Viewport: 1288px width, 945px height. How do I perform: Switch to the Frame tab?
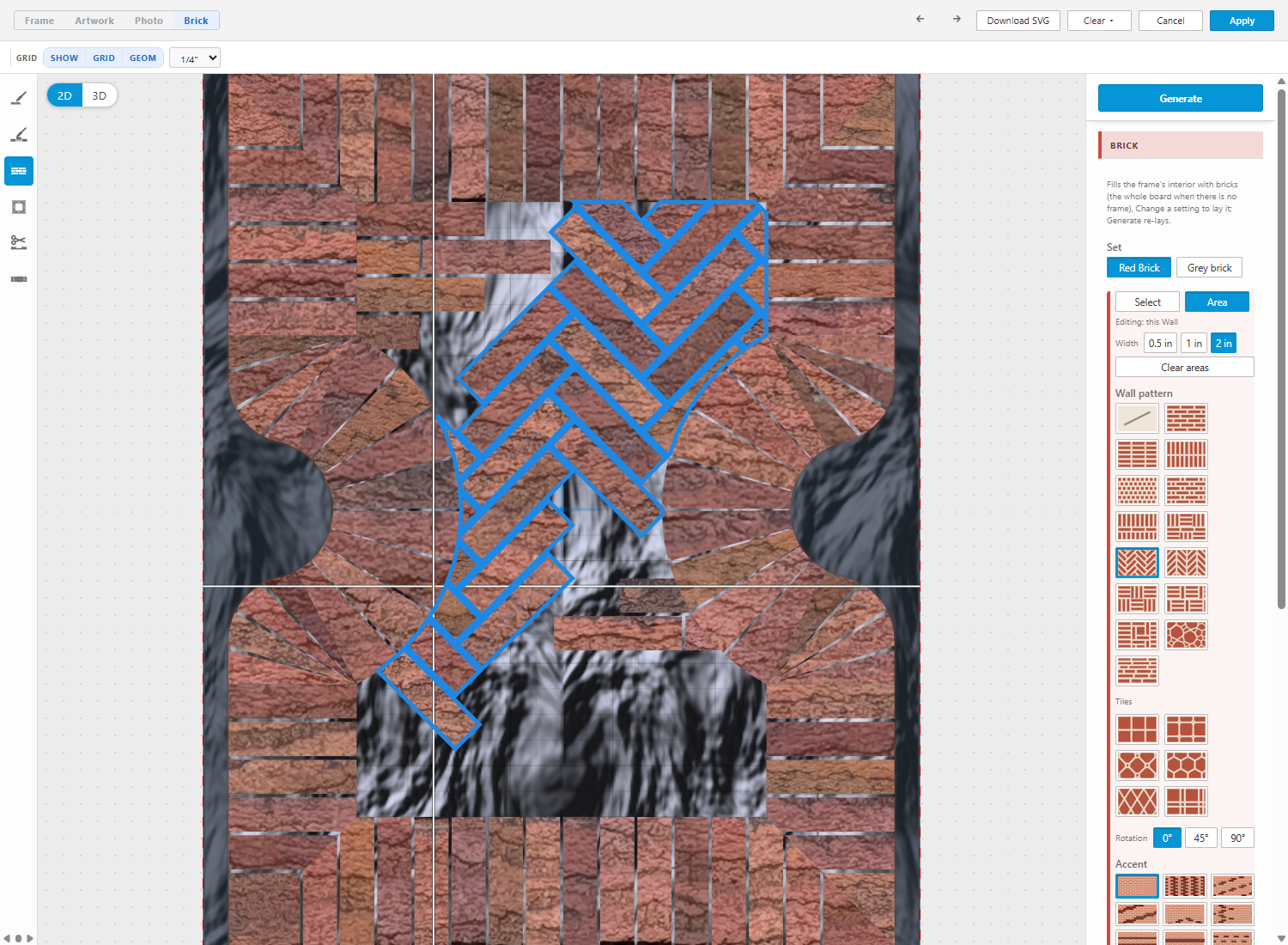(x=39, y=21)
